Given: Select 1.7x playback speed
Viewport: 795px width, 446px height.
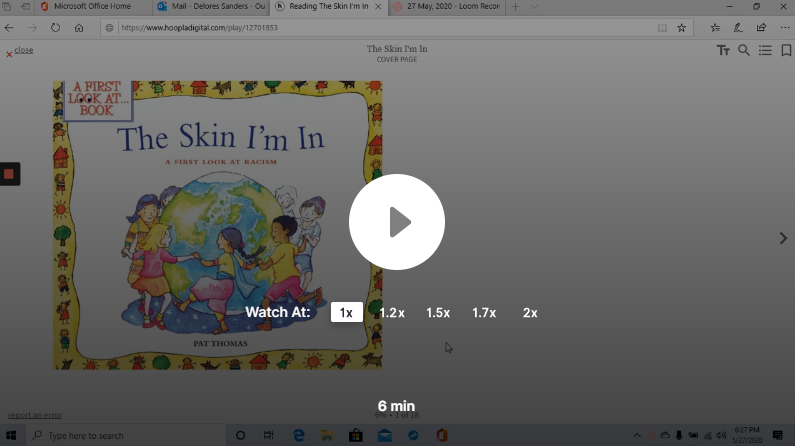Looking at the screenshot, I should pos(484,313).
